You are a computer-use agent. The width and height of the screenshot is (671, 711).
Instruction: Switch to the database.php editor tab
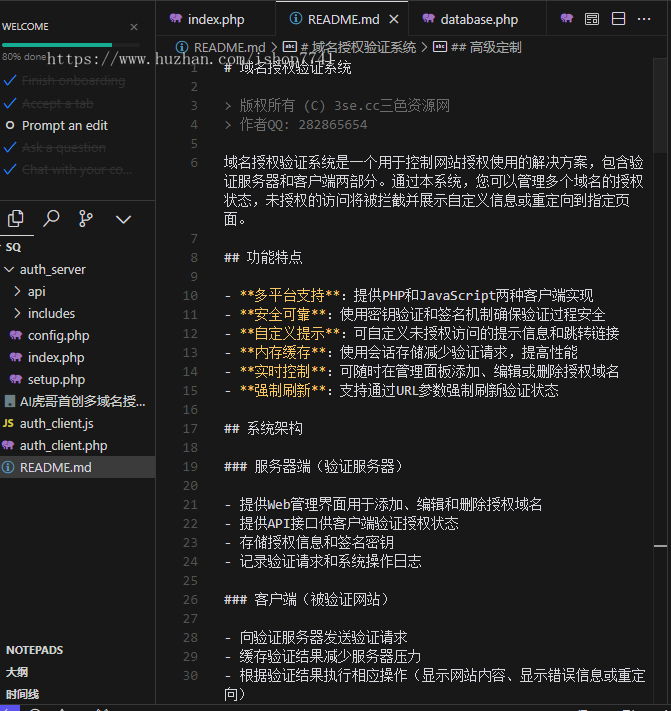point(479,19)
